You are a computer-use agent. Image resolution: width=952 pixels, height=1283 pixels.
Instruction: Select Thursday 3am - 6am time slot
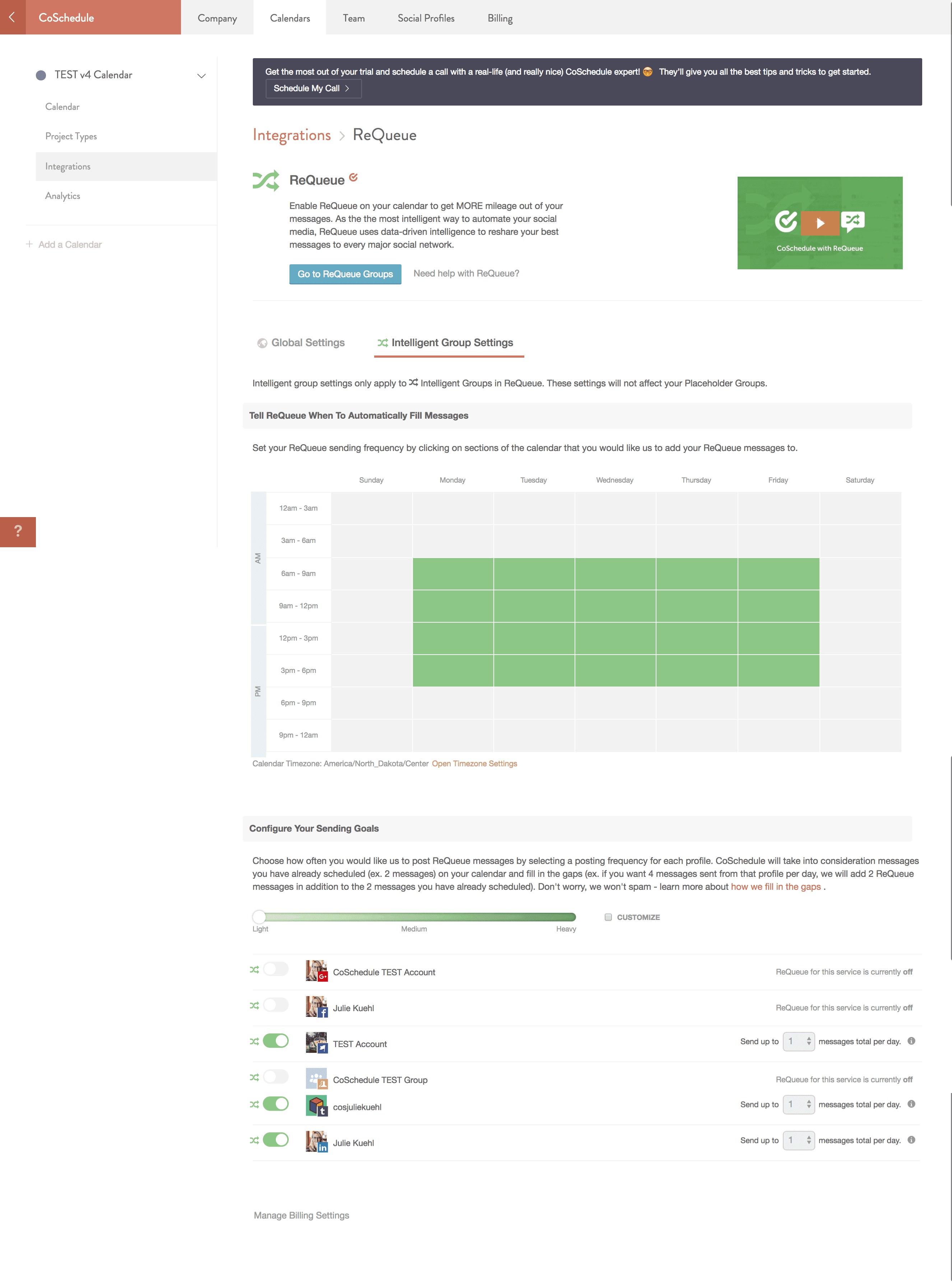click(x=697, y=541)
